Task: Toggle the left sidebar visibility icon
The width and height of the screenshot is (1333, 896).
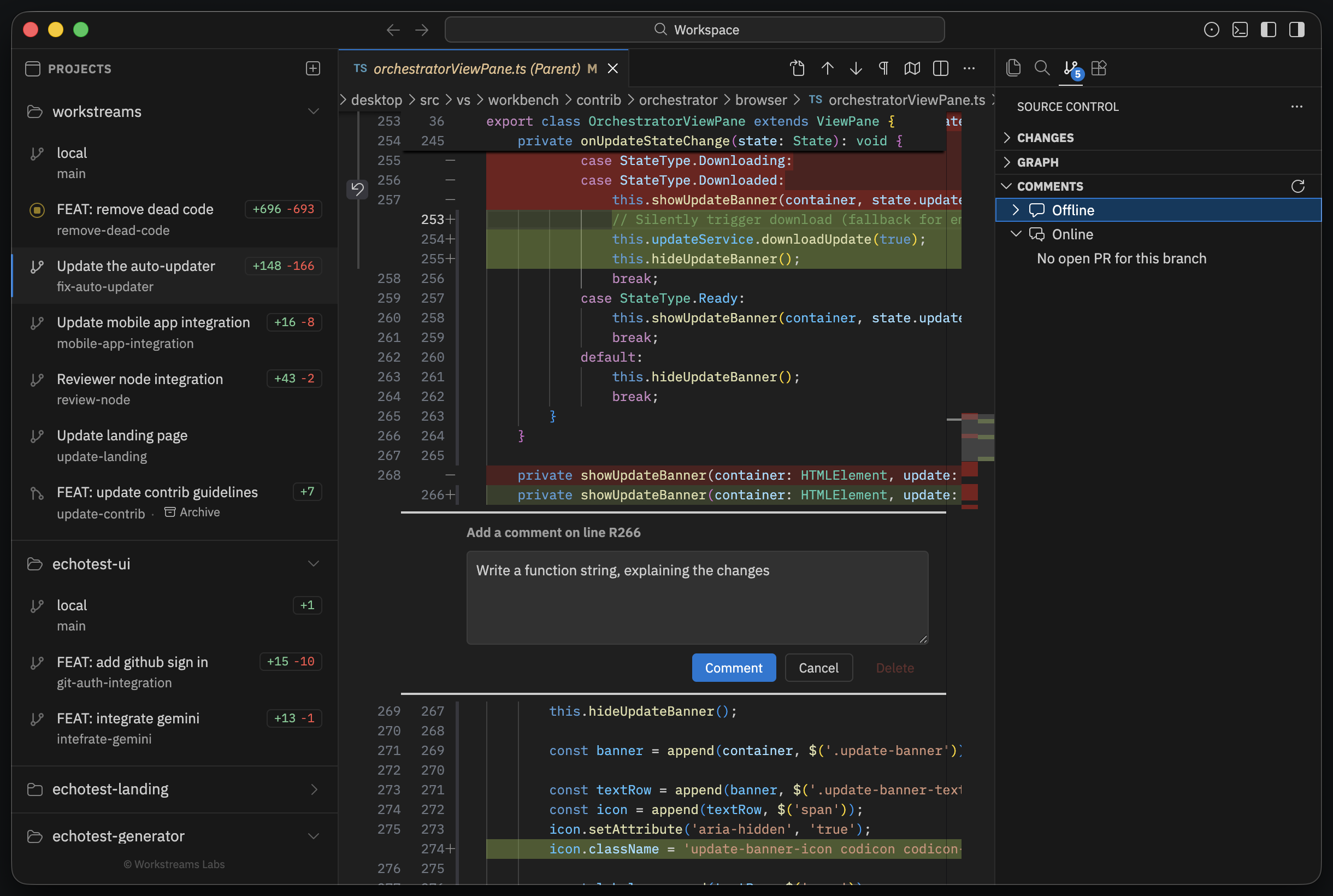Action: tap(1269, 30)
